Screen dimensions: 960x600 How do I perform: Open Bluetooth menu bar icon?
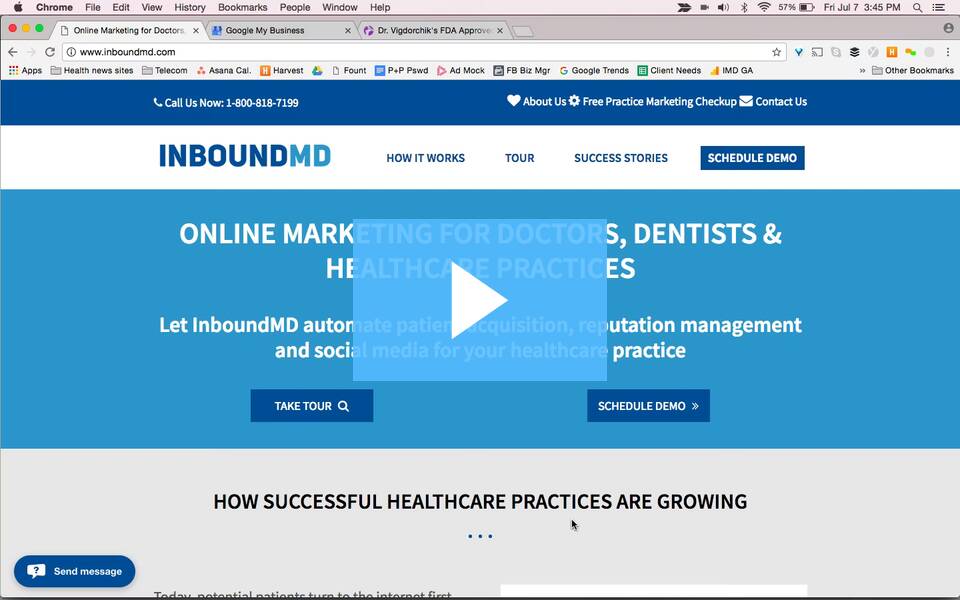[x=744, y=7]
